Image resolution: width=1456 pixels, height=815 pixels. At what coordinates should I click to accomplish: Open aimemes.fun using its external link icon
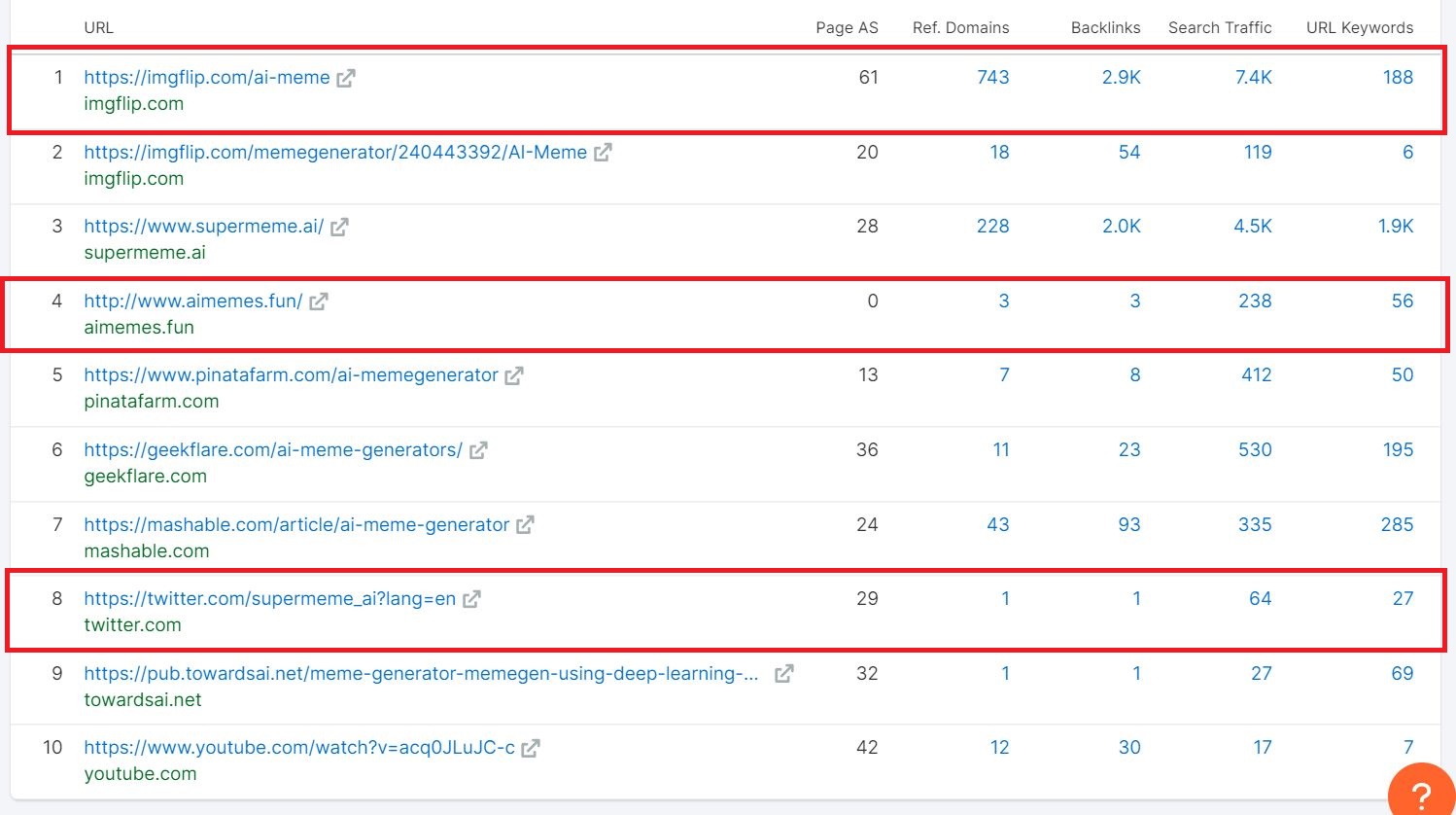click(318, 301)
